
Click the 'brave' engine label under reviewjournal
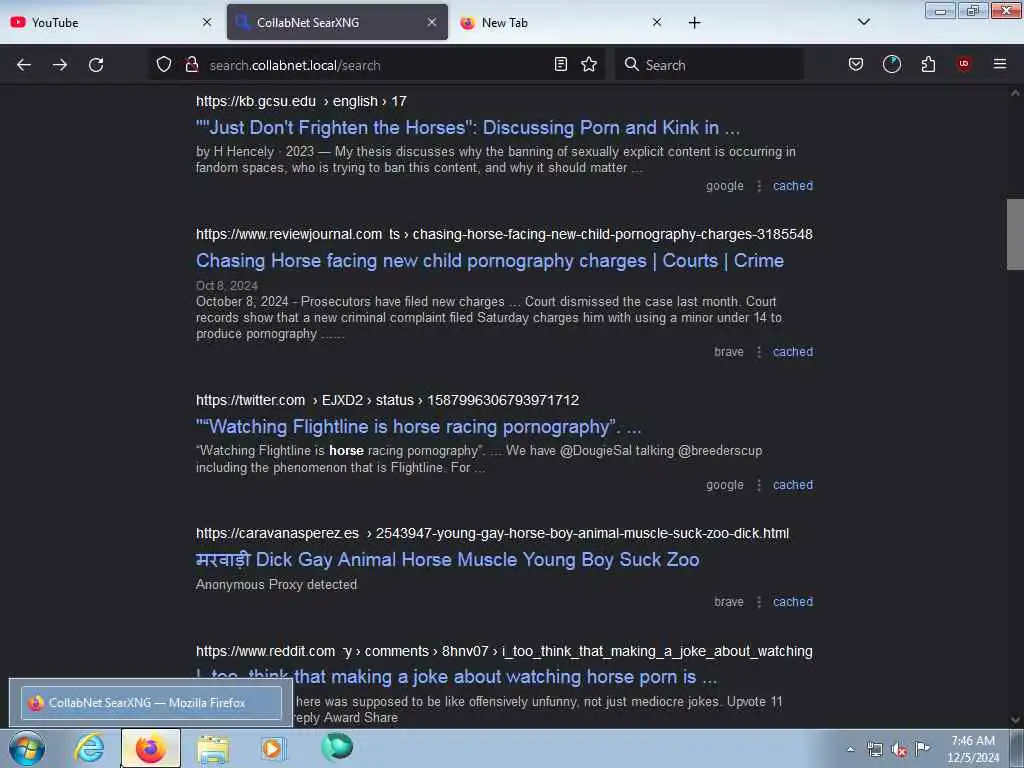[x=729, y=351]
